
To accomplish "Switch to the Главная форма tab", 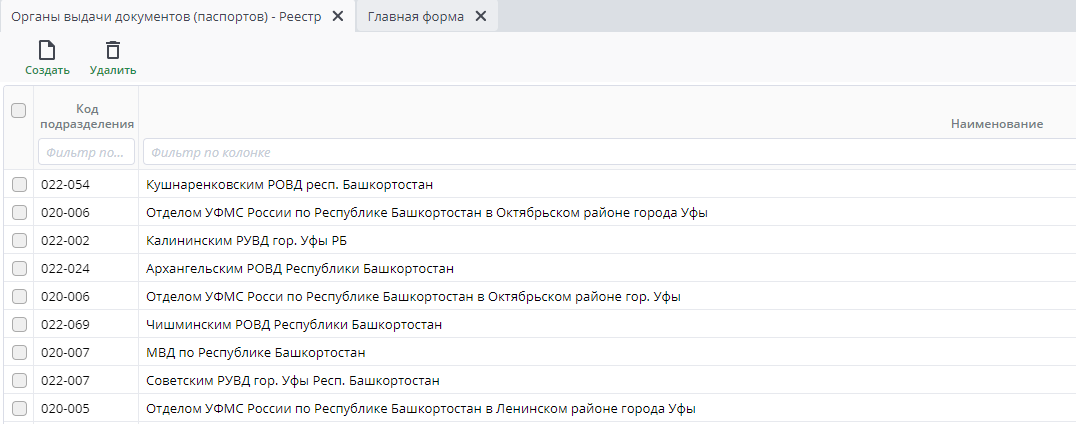I will [x=415, y=16].
